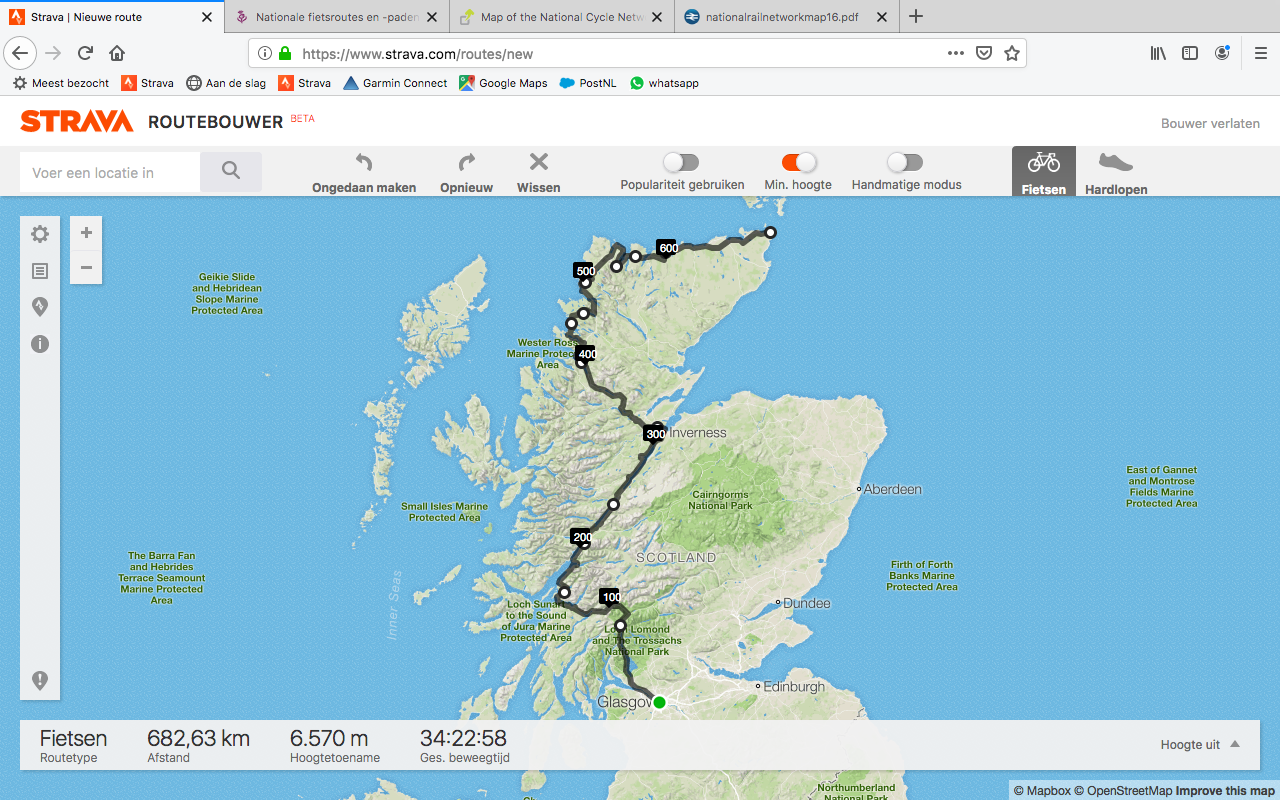1280x800 pixels.
Task: Open the cue sheet list icon
Action: coord(40,271)
